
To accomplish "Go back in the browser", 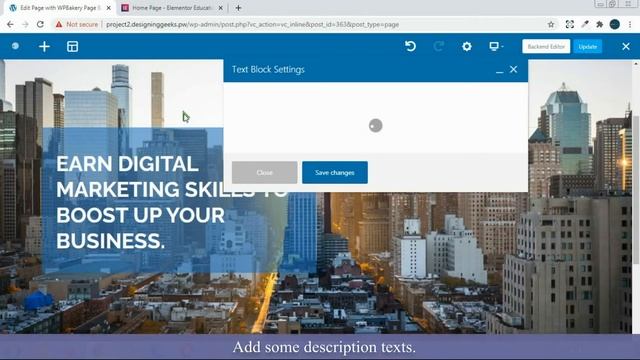I will click(x=10, y=24).
